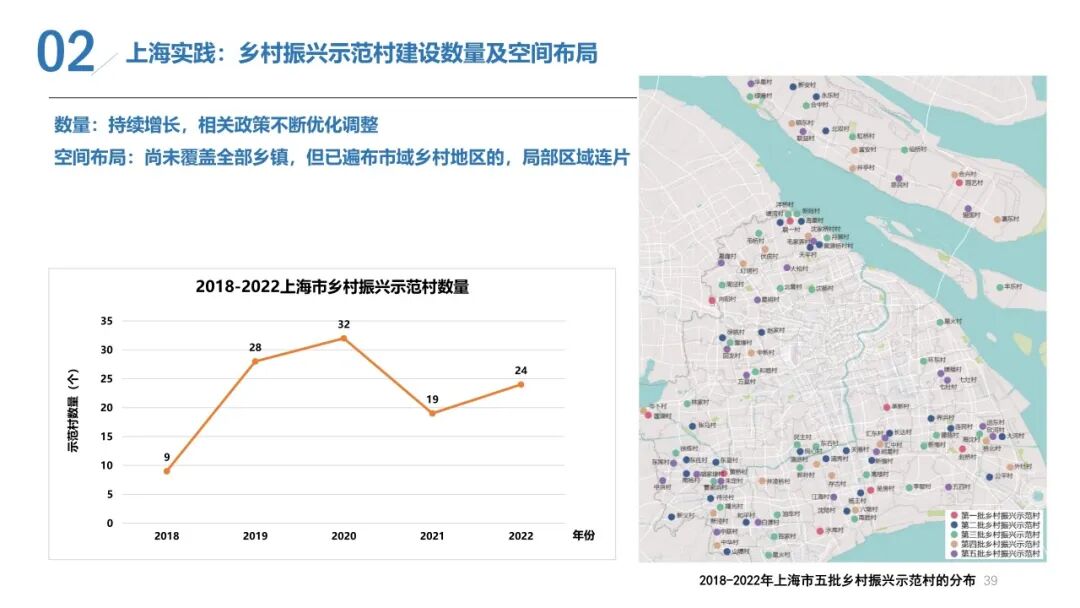Viewport: 1080px width, 608px height.
Task: Click the 汇东村 marker on the map
Action: (886, 438)
